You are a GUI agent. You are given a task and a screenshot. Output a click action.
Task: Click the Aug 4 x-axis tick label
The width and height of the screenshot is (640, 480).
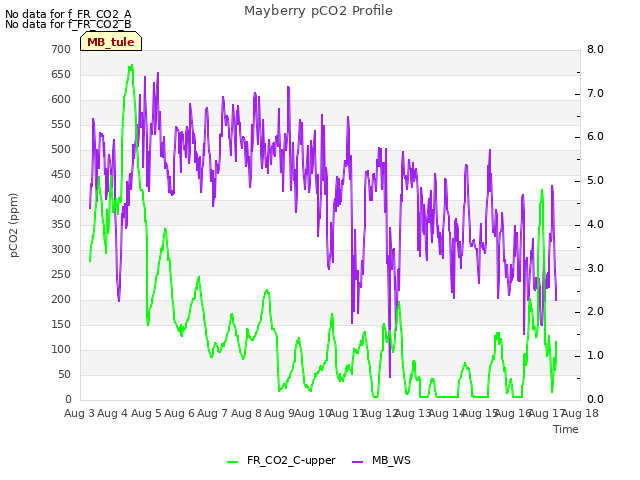tap(113, 413)
